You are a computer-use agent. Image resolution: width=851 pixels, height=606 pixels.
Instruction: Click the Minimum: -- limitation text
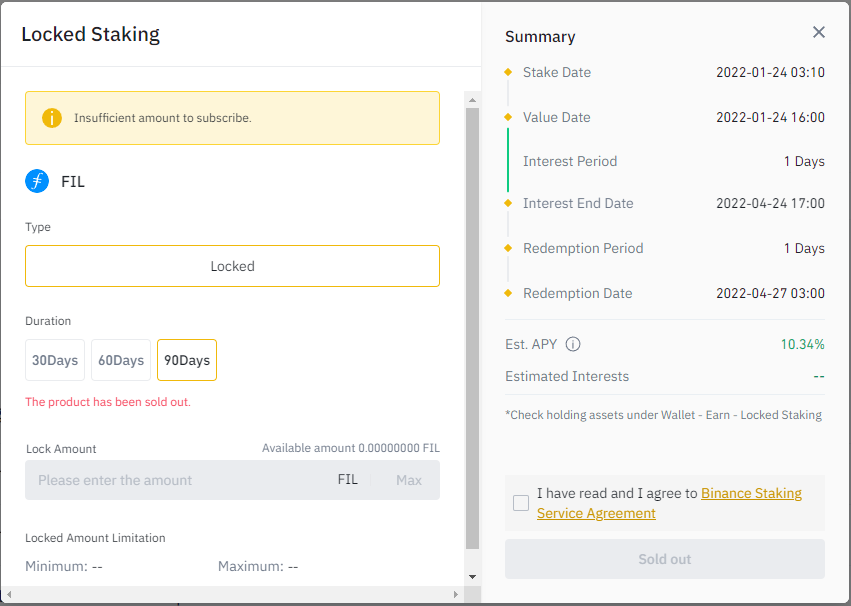[63, 566]
